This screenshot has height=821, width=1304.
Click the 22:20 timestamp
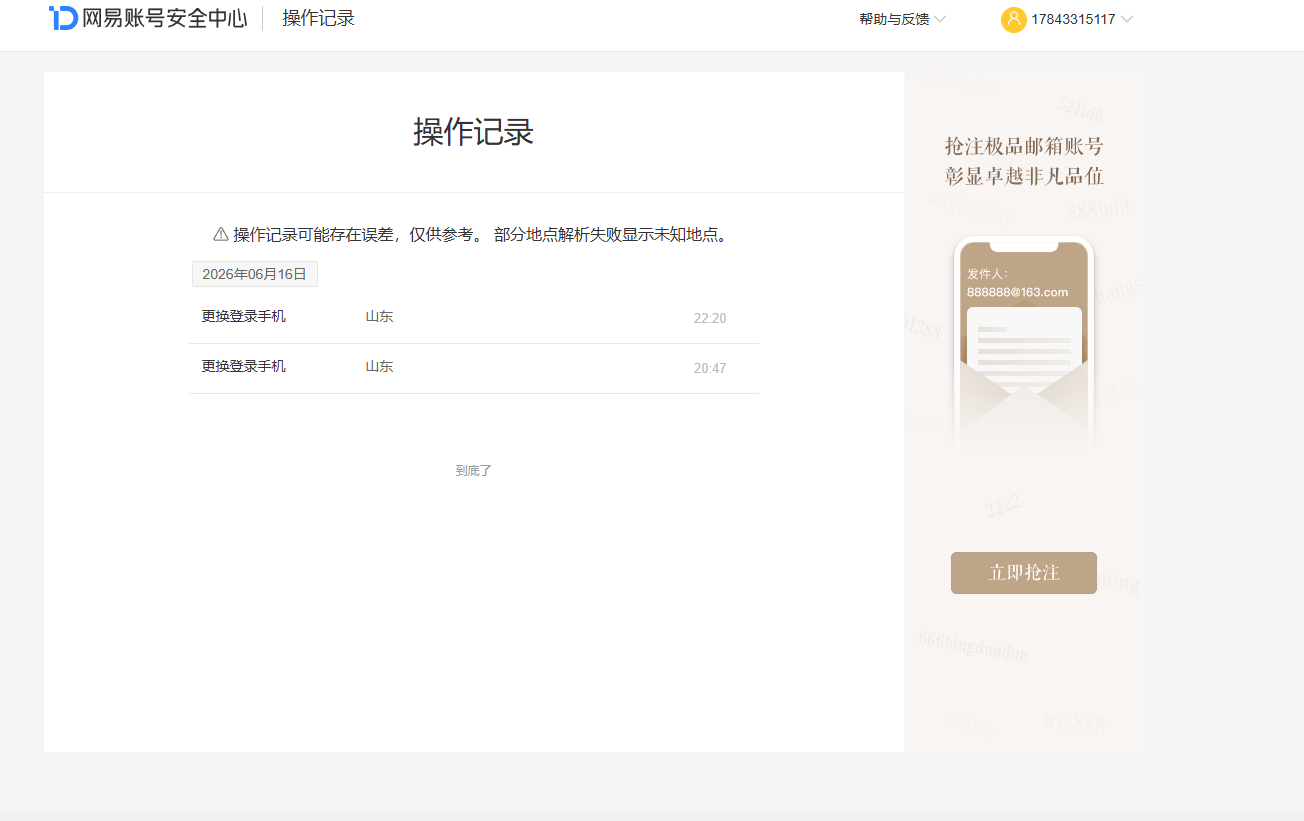point(710,318)
